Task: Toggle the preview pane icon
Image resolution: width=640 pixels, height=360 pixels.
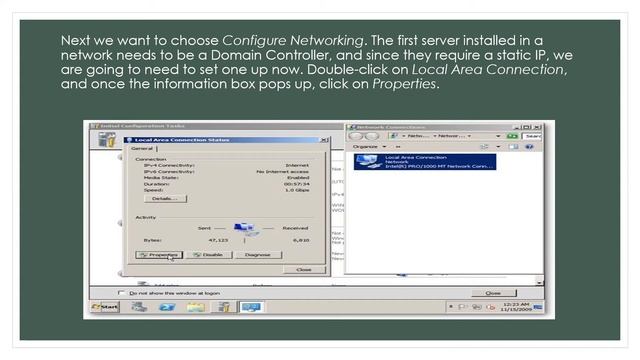Action: [x=514, y=147]
